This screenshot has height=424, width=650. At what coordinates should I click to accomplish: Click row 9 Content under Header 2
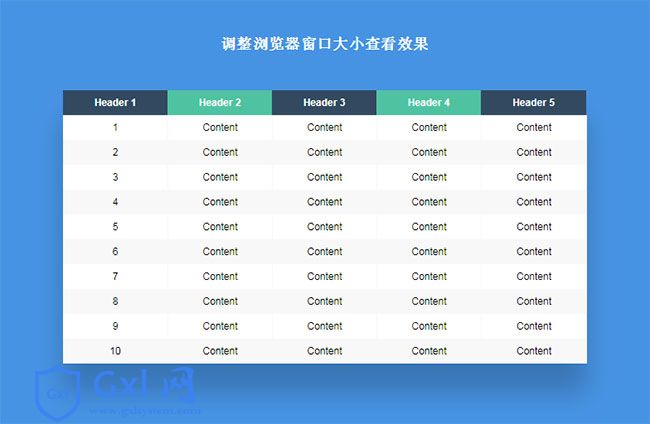point(220,326)
